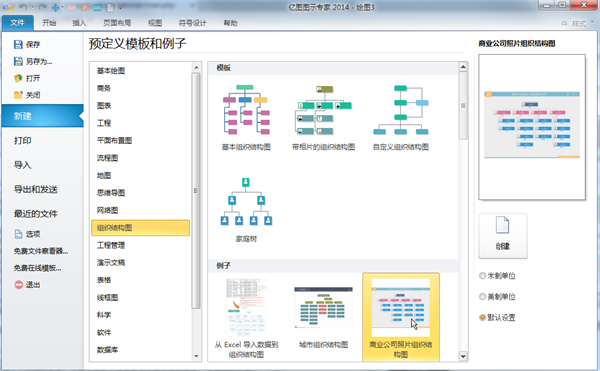
Task: Select the 基本组织结构图 template
Action: click(x=246, y=118)
